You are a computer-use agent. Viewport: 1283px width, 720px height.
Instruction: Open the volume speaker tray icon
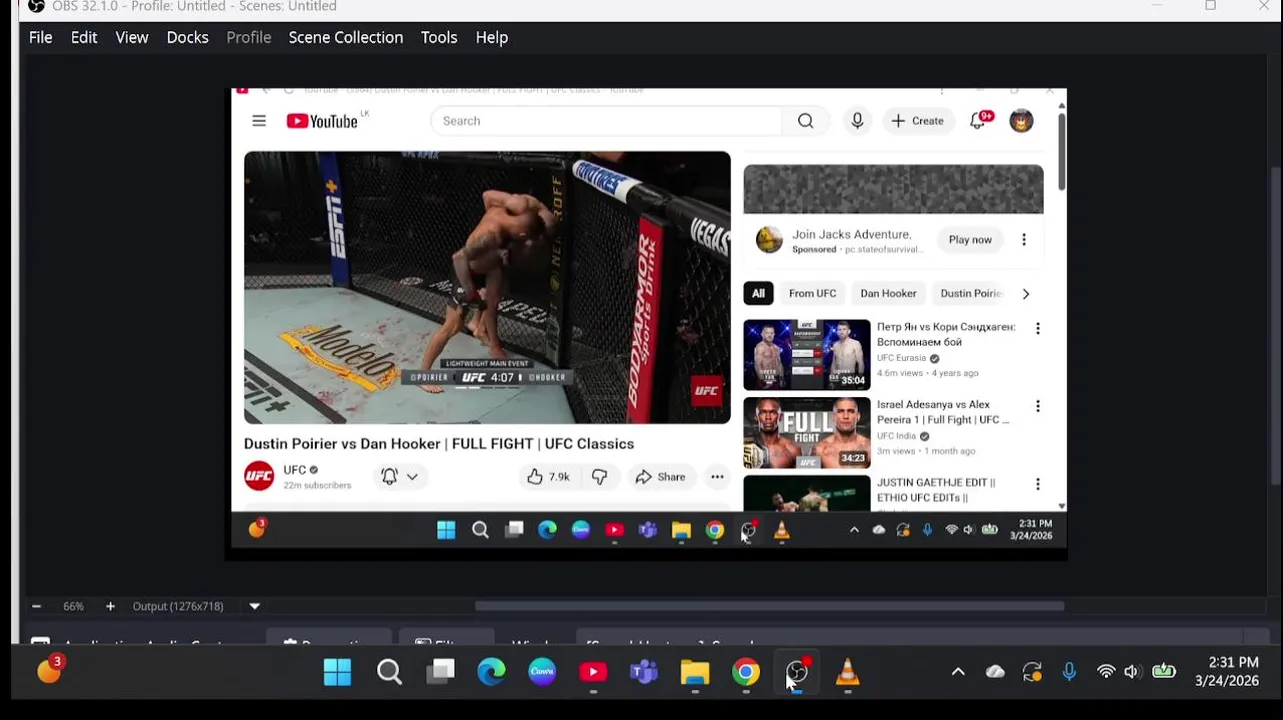tap(1132, 672)
